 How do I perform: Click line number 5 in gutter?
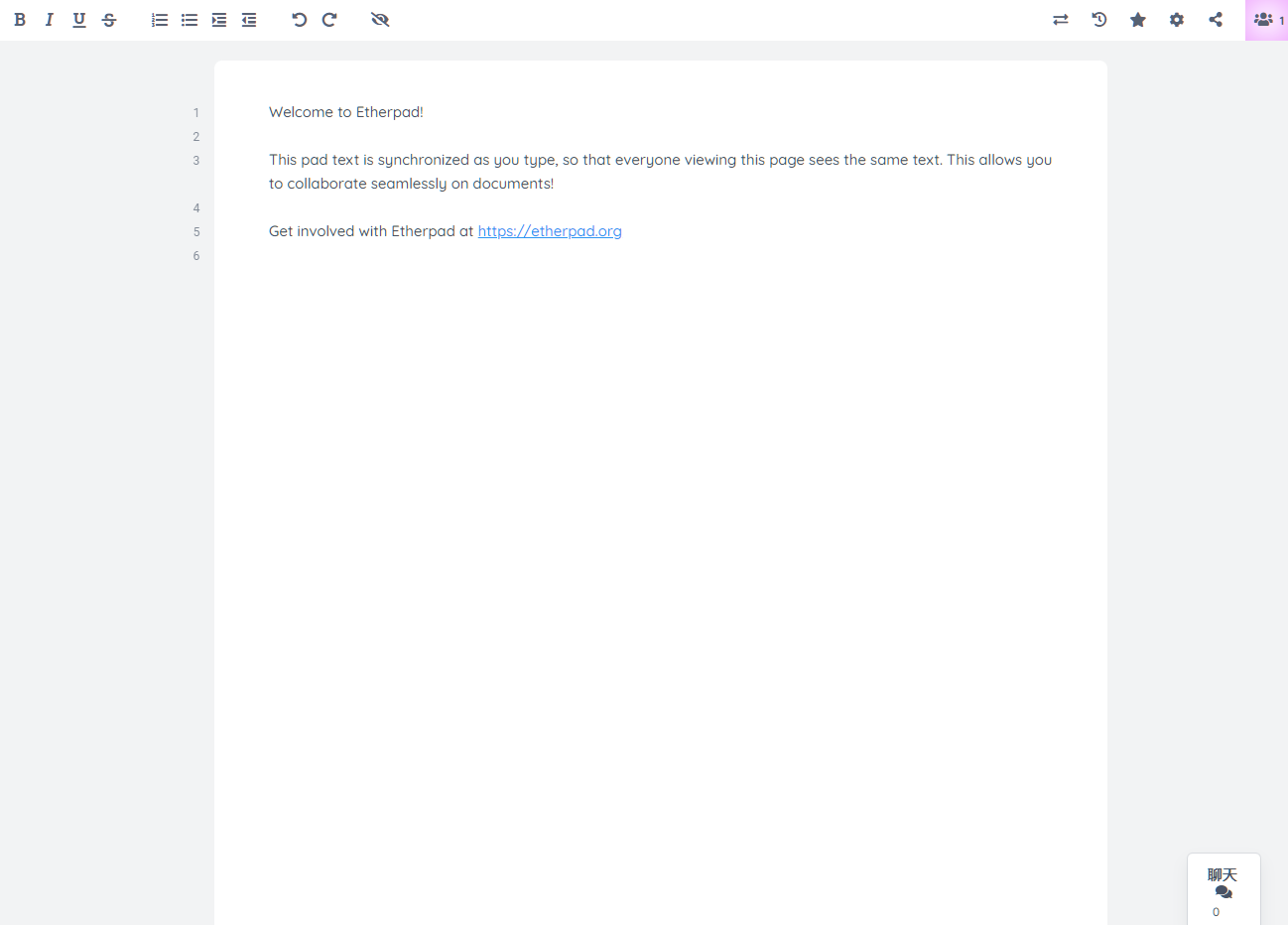[196, 232]
